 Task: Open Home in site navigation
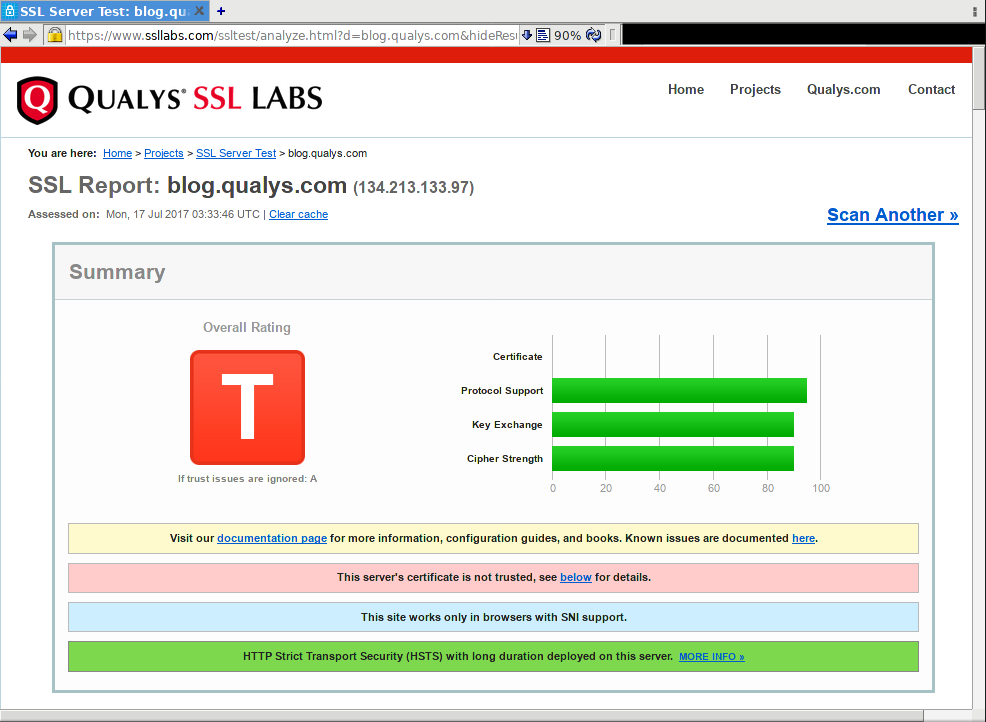(685, 89)
